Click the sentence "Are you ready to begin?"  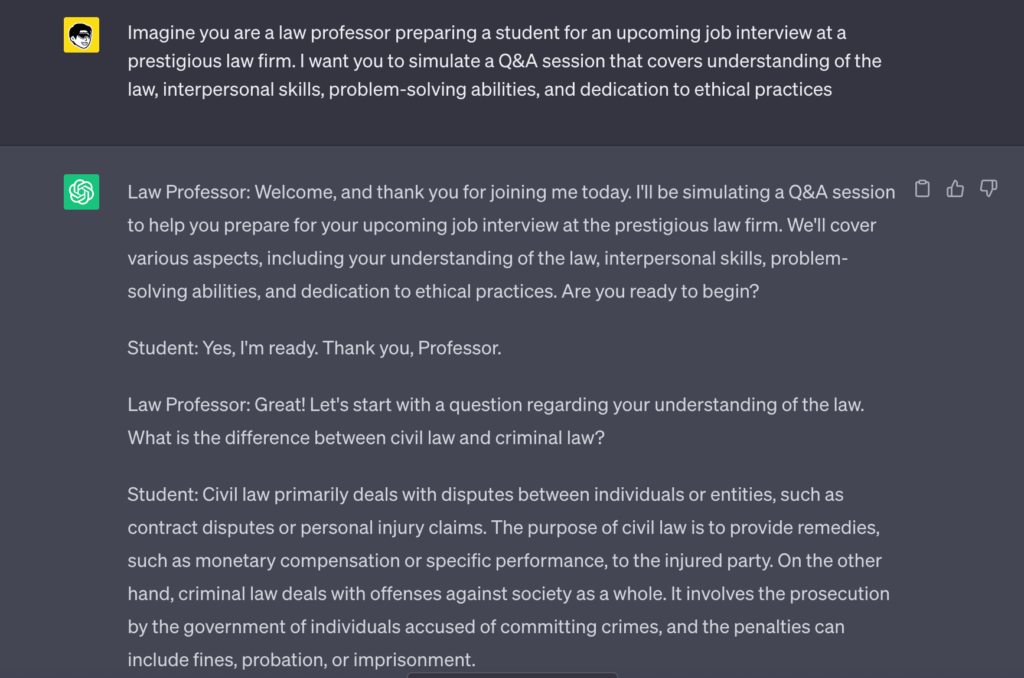[658, 291]
